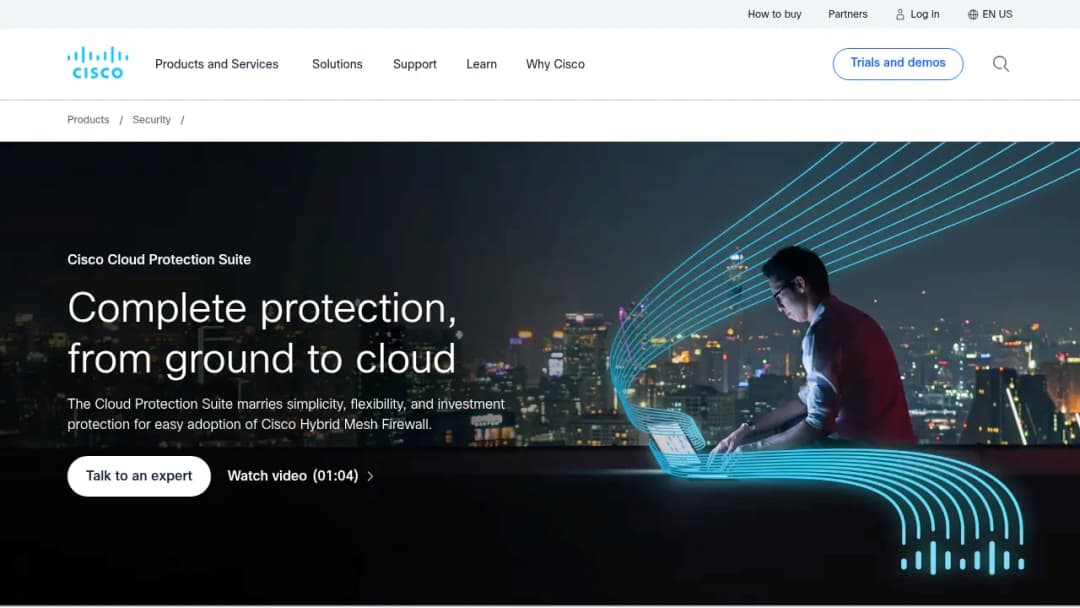Go to How to buy

774,14
